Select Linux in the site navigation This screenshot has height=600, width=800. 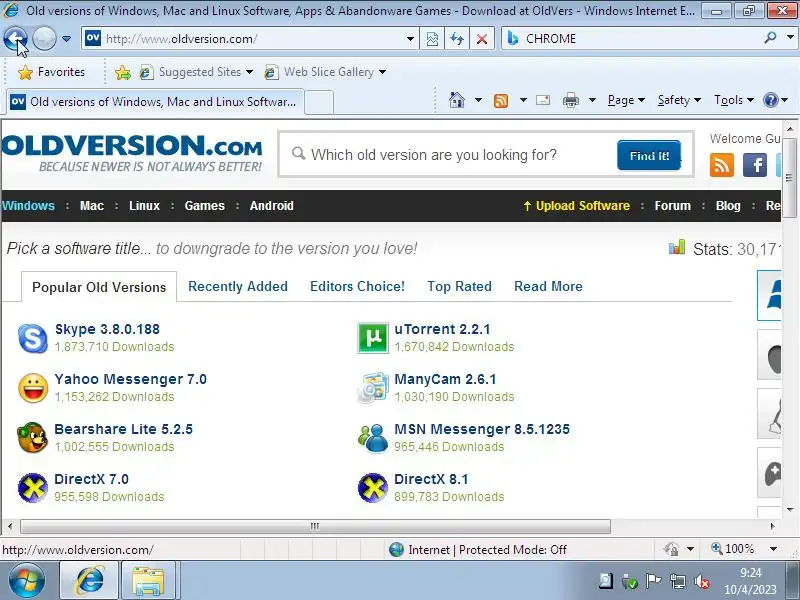(x=144, y=206)
